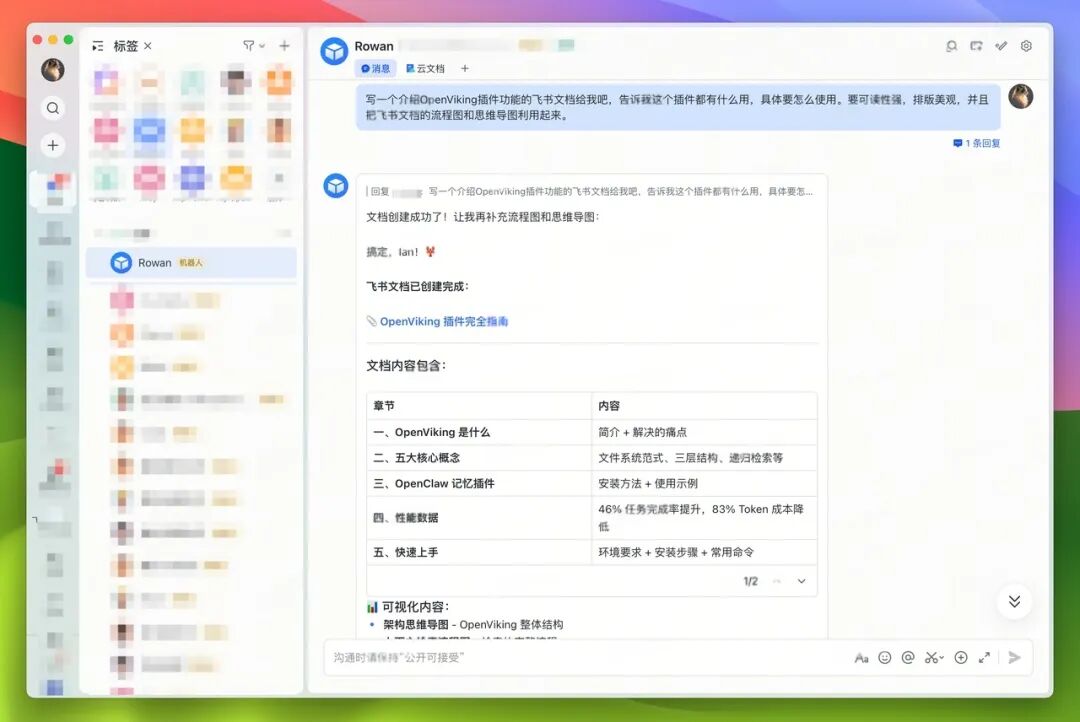Open the filter dropdown in 标签 panel

click(x=253, y=46)
